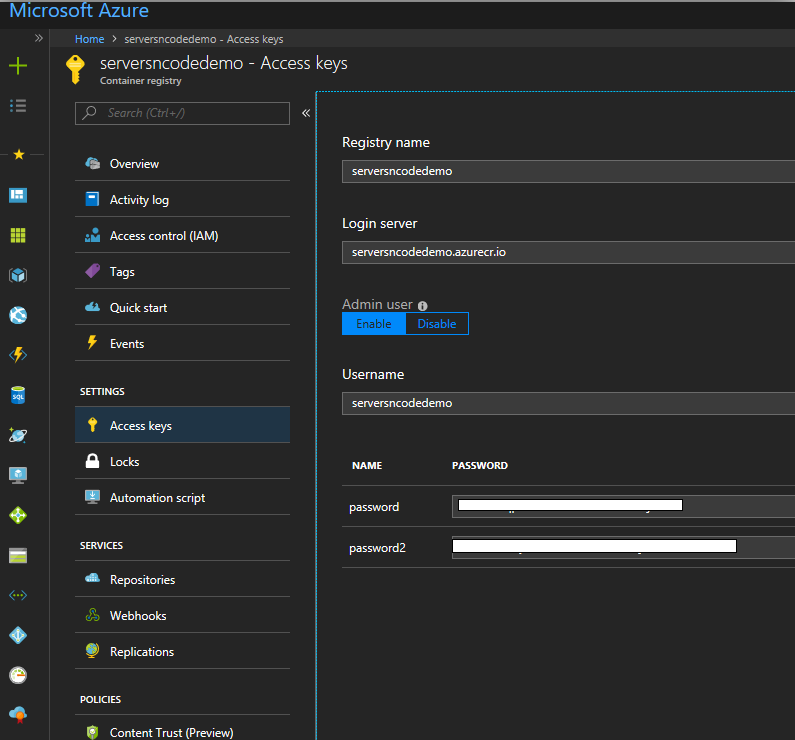Viewport: 795px width, 740px height.
Task: Open the Resource groups cube icon
Action: coord(18,275)
